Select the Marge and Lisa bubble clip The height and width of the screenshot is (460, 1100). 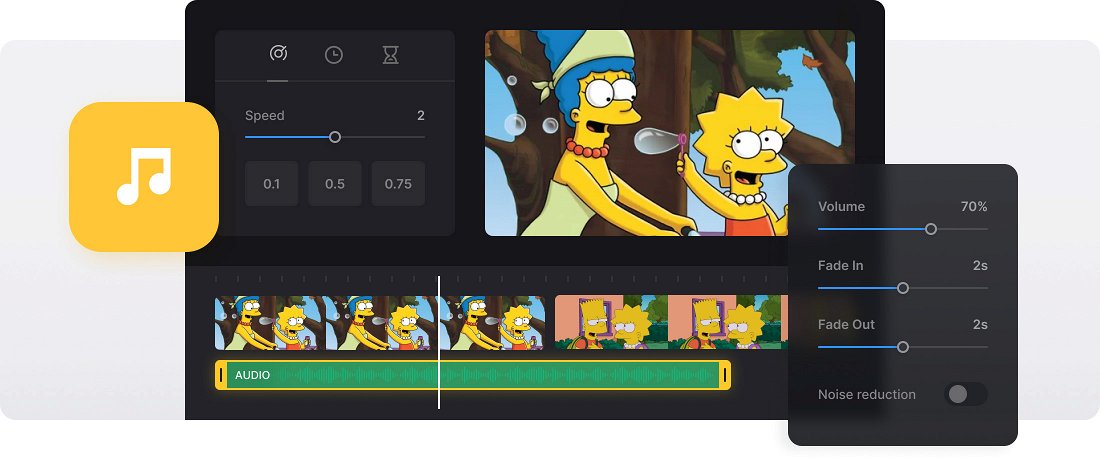pyautogui.click(x=380, y=323)
